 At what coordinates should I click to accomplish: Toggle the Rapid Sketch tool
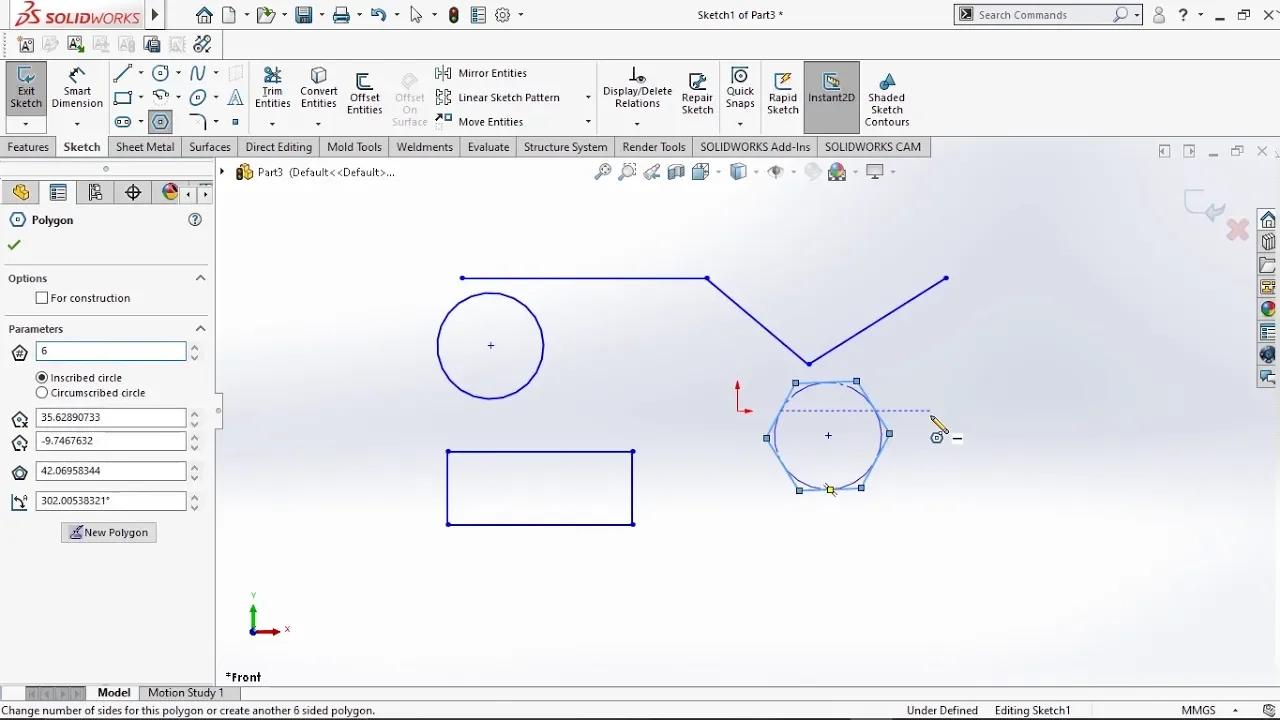783,92
